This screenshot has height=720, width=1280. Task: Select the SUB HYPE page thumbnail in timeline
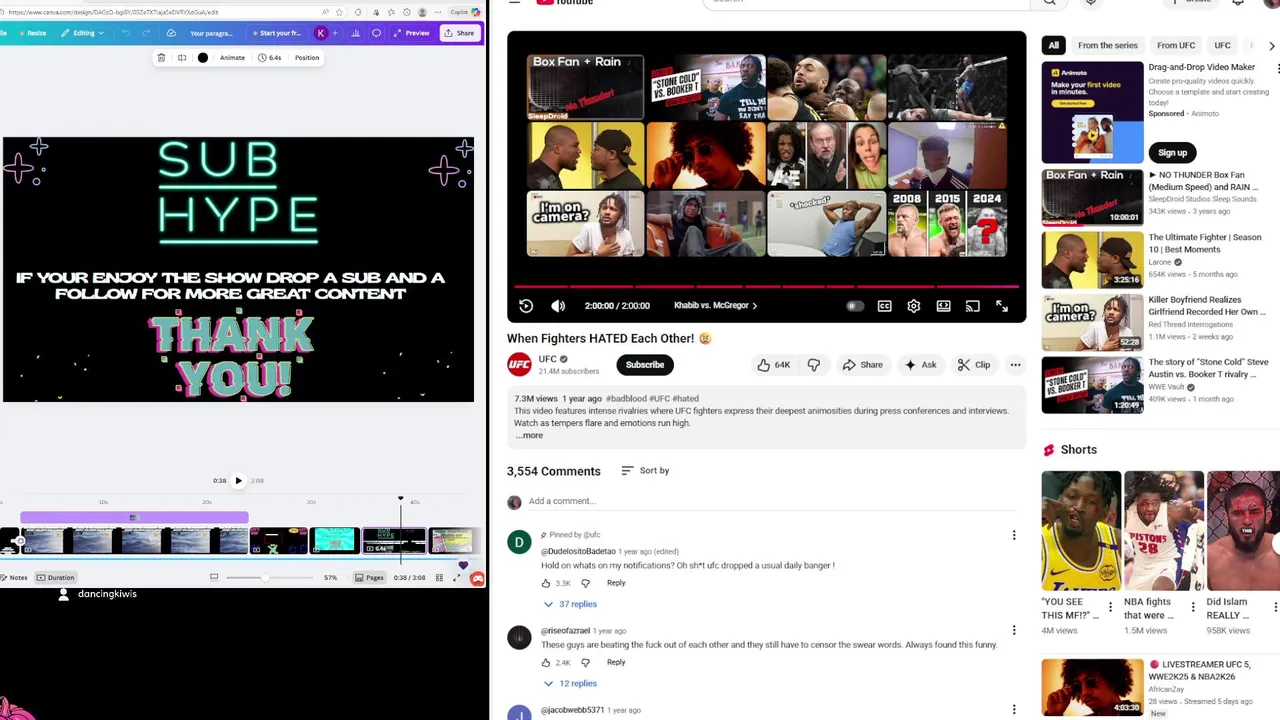click(x=394, y=541)
